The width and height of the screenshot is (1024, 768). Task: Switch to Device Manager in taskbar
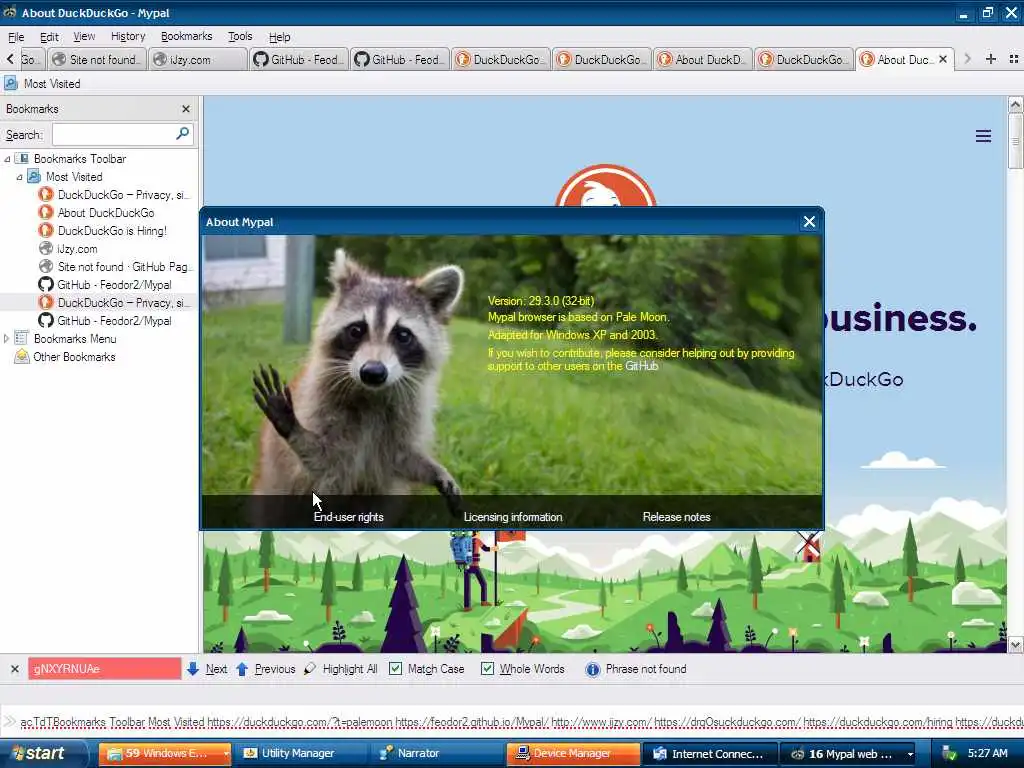(573, 754)
